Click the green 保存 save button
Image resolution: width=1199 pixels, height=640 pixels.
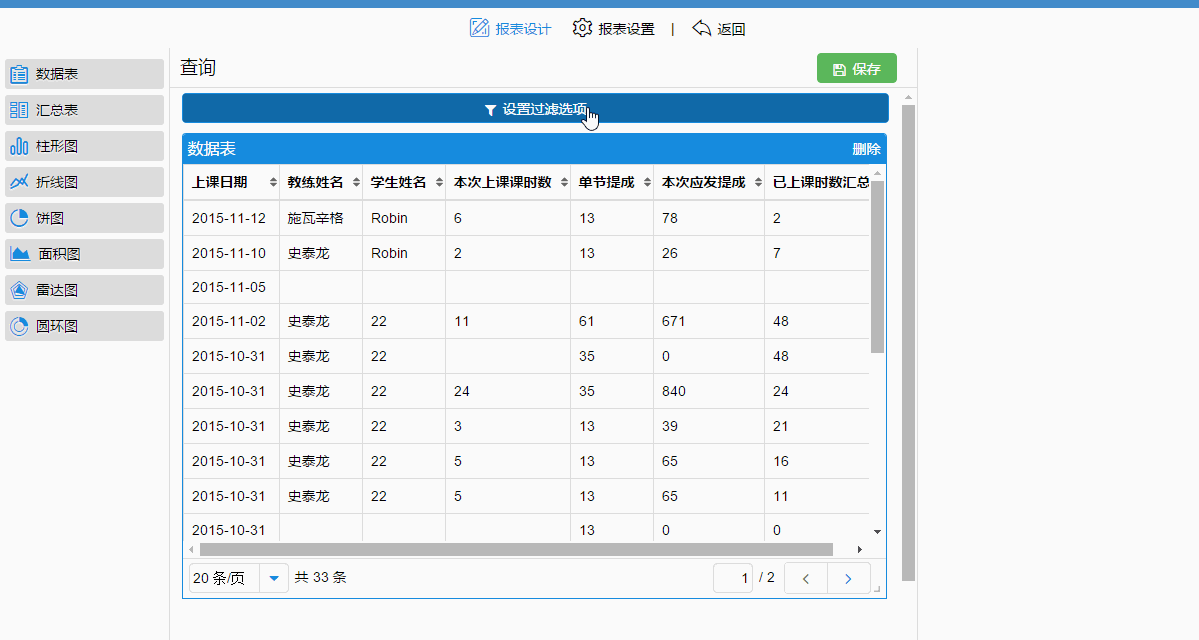click(x=856, y=69)
